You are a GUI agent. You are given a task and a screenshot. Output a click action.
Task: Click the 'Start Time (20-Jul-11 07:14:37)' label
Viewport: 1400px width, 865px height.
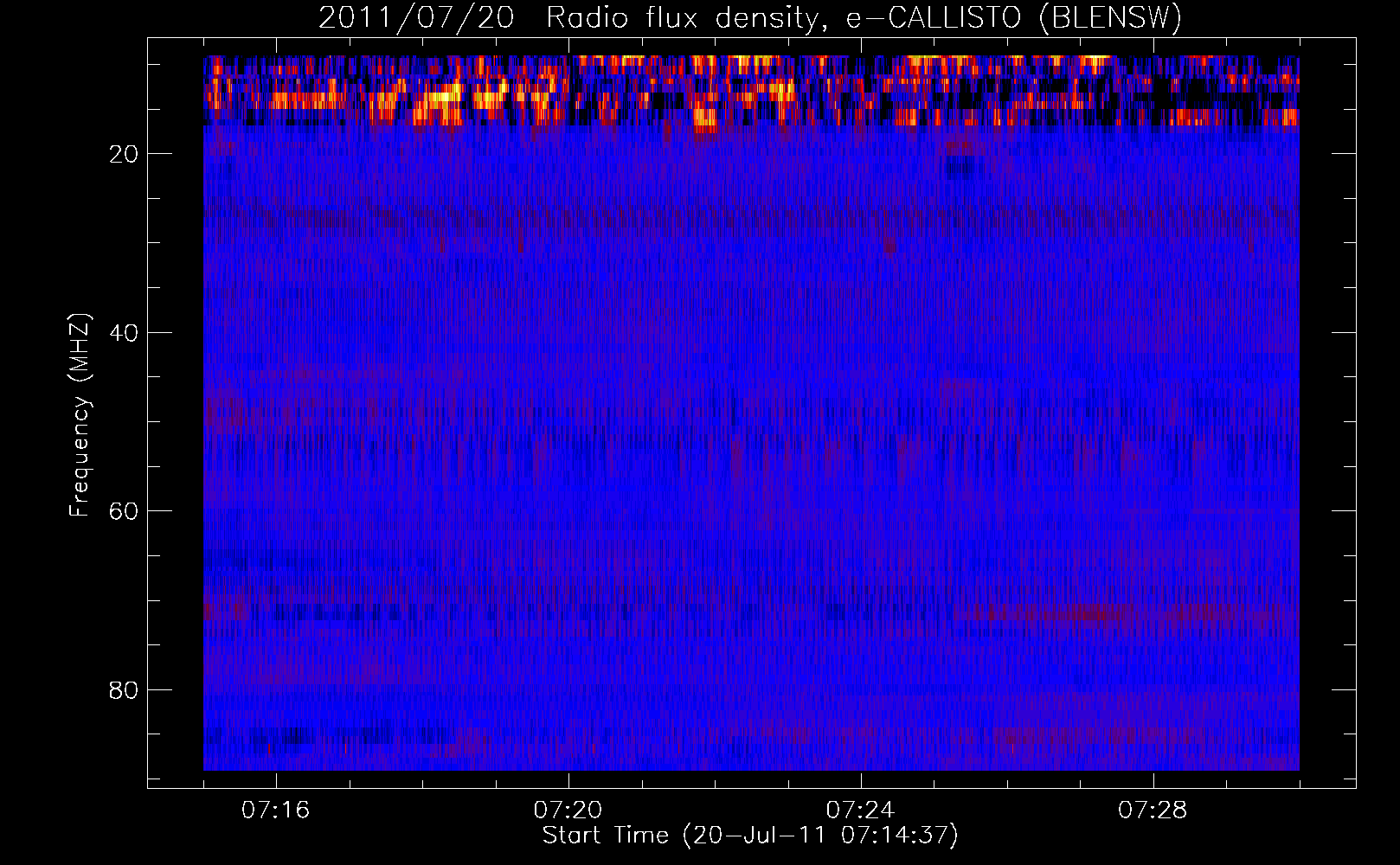coord(750,836)
